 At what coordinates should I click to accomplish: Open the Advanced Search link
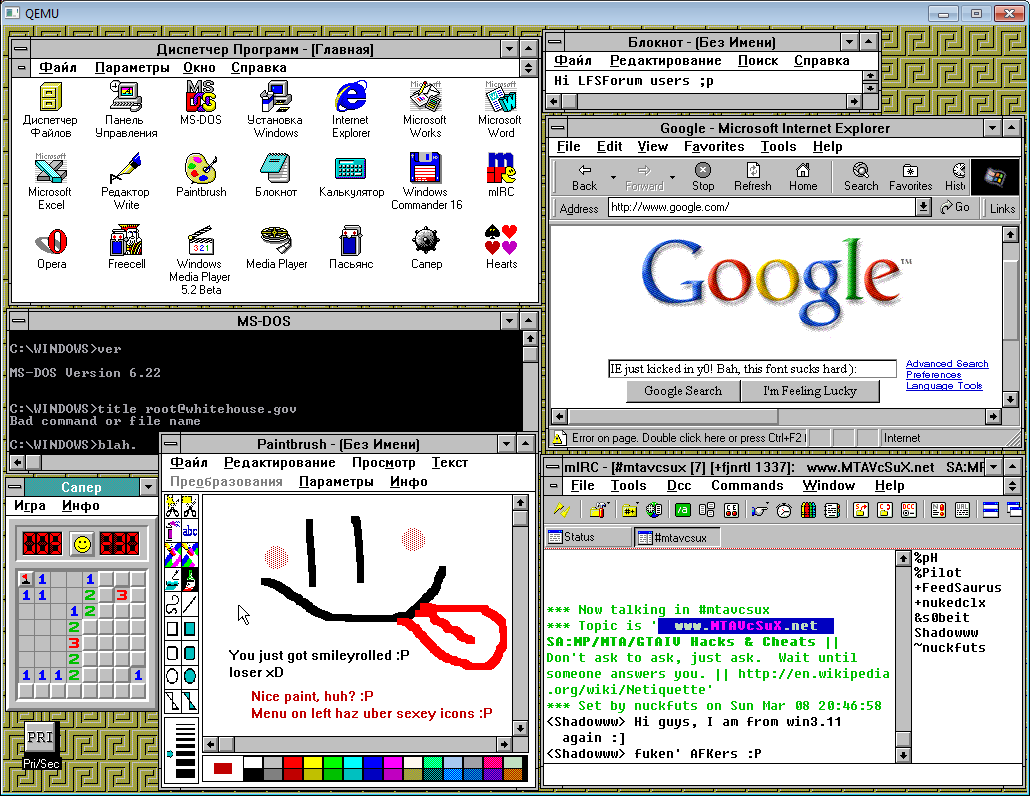(x=947, y=364)
